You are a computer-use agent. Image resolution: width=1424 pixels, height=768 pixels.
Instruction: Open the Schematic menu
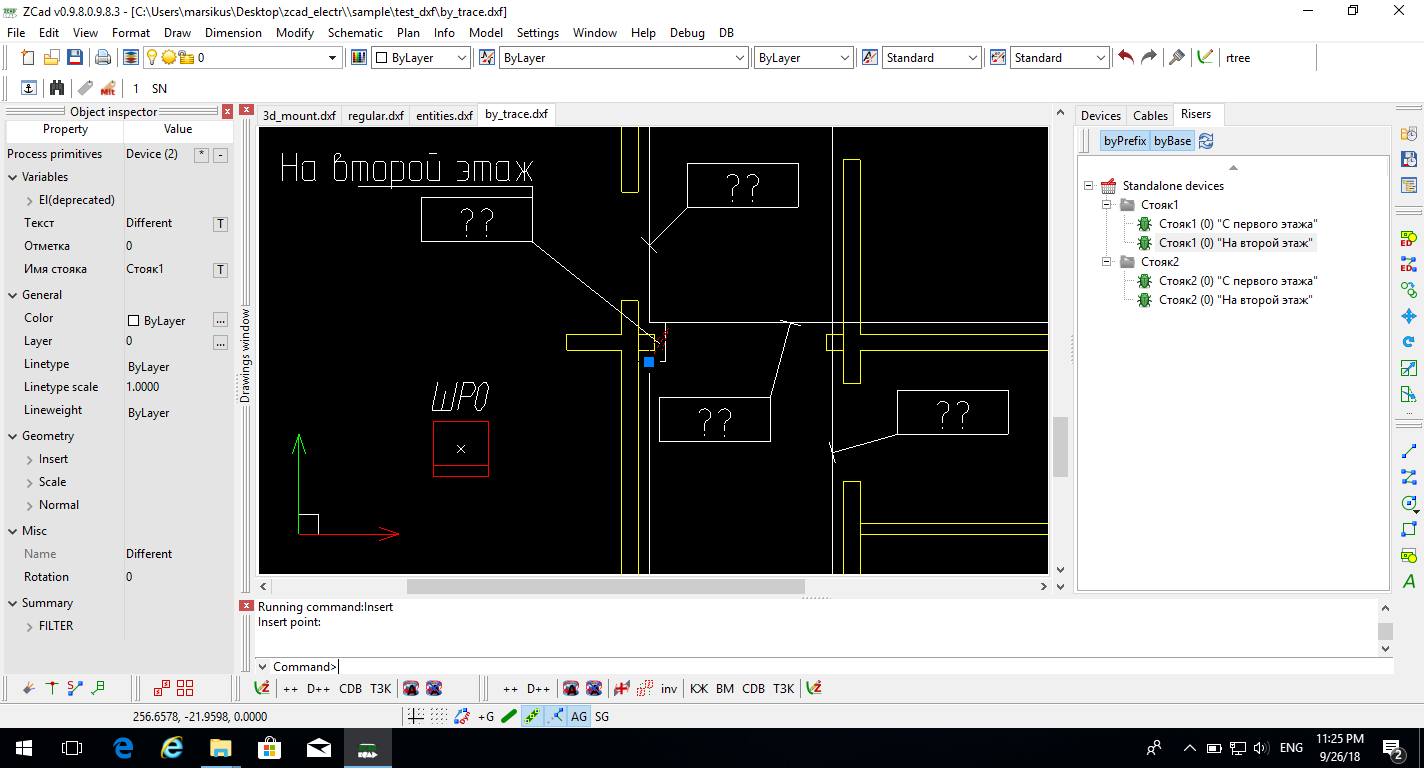point(355,33)
